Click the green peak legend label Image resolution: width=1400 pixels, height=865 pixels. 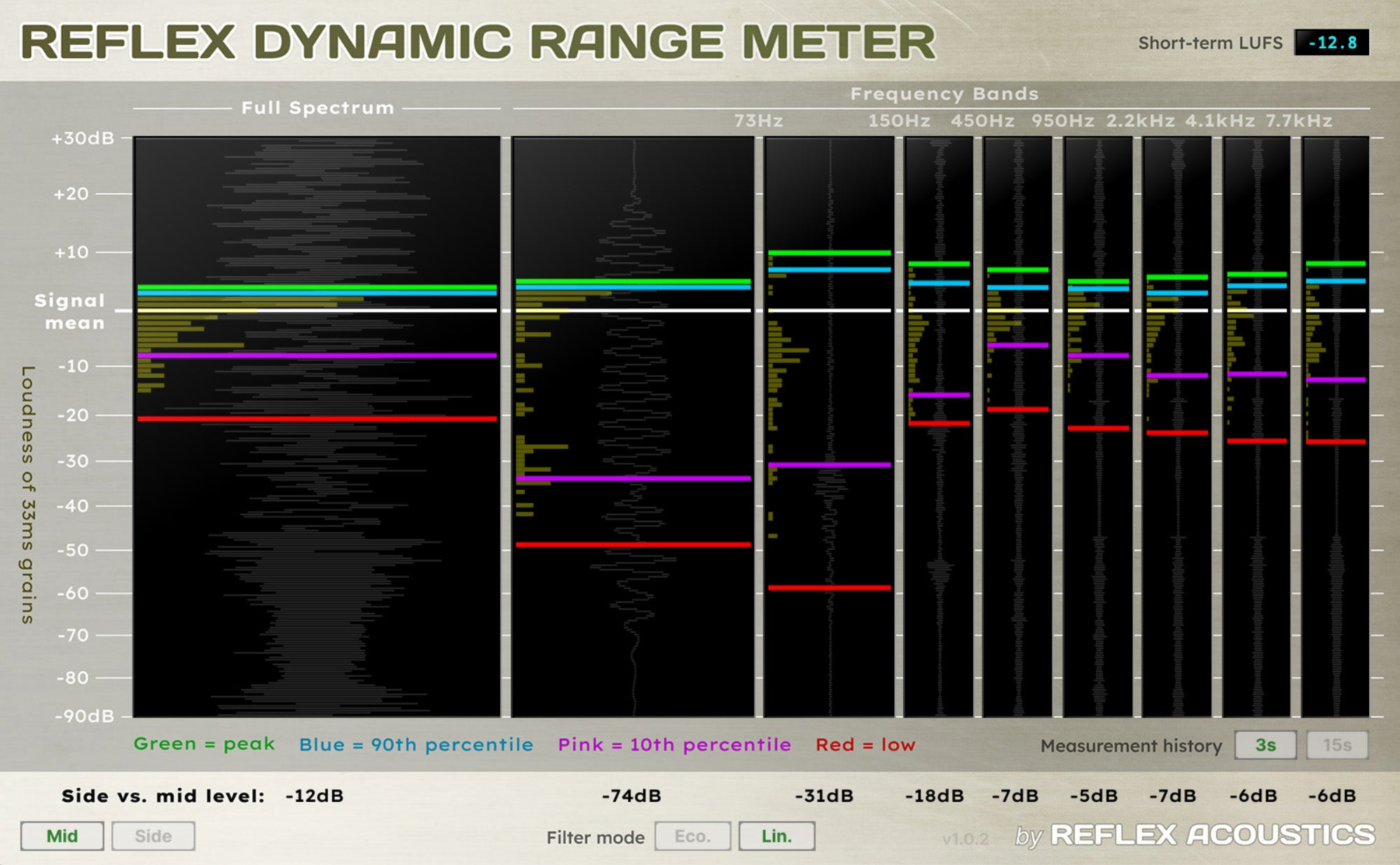click(x=205, y=744)
